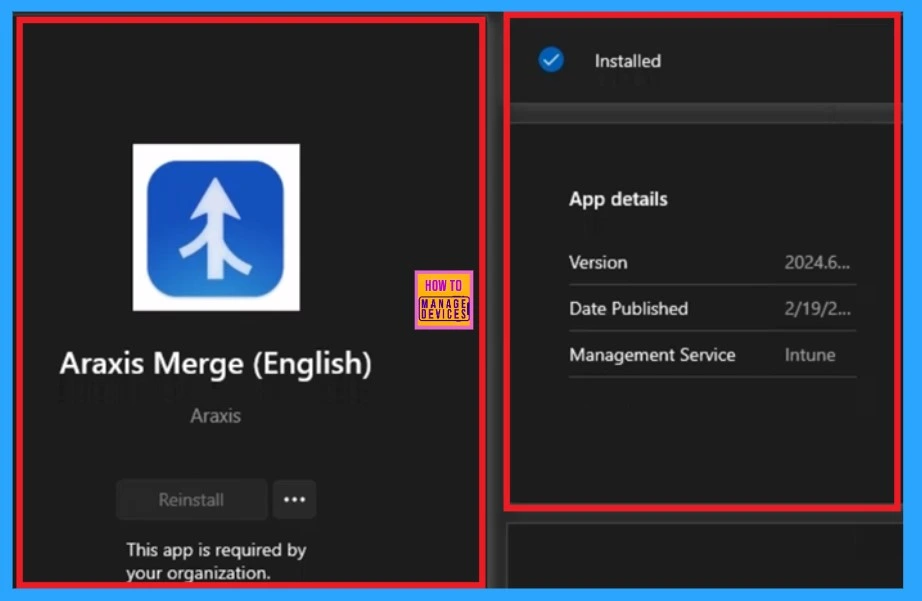Click the Intune value
This screenshot has width=922, height=601.
pos(810,355)
